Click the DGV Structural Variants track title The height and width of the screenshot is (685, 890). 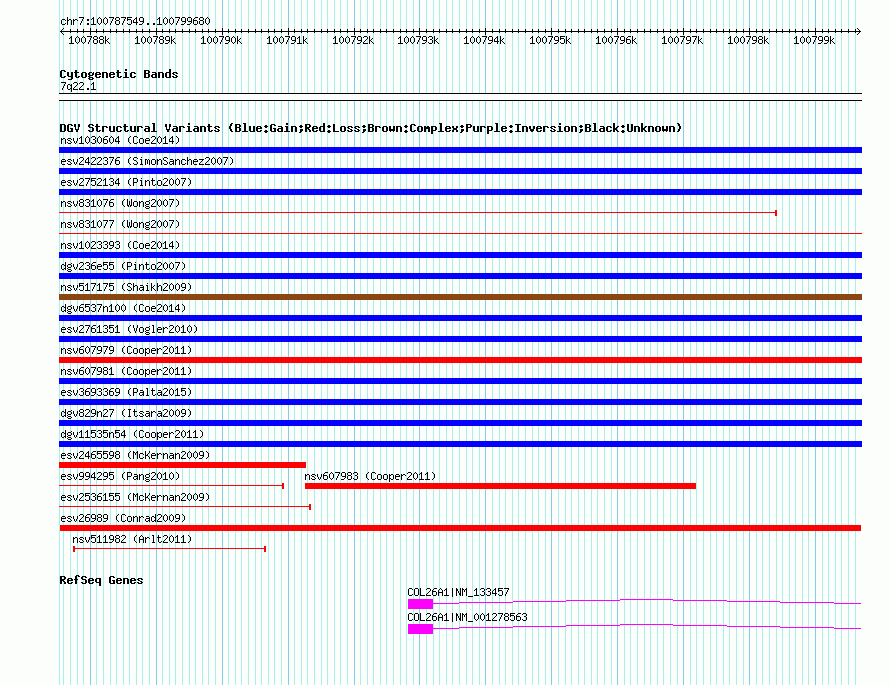click(x=371, y=128)
